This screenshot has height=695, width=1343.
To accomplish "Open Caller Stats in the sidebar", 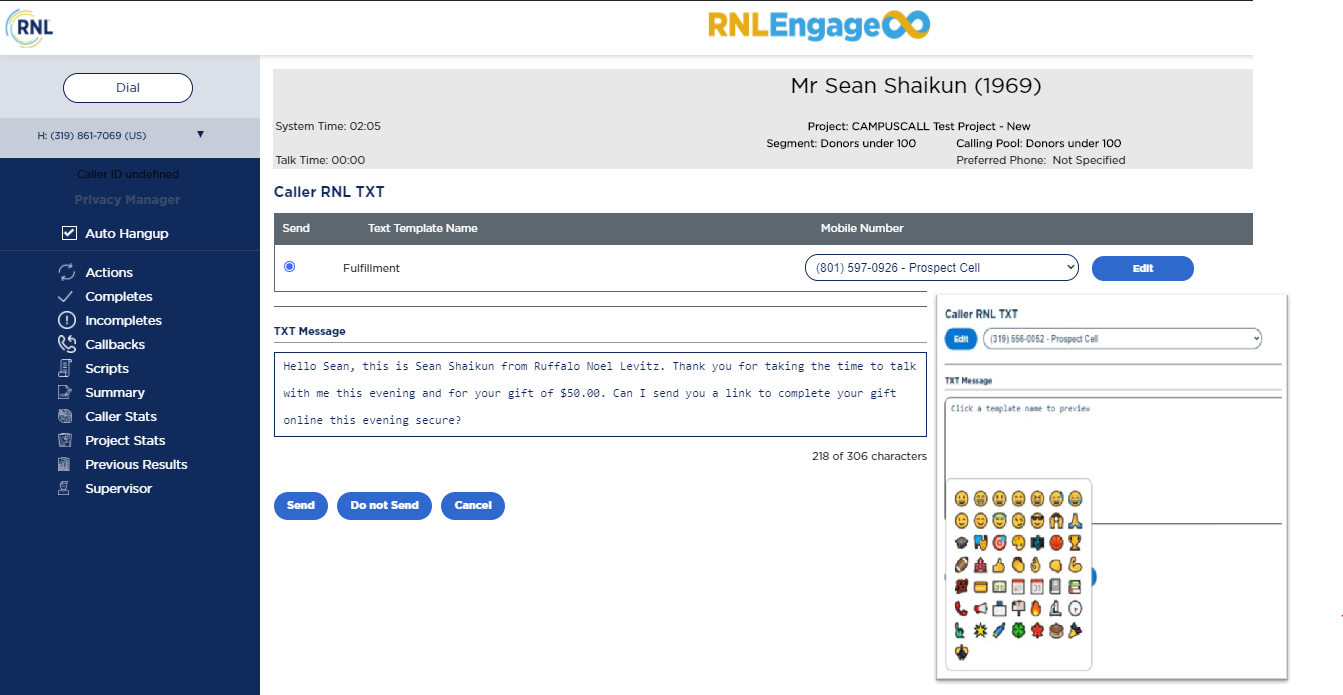I will point(121,416).
